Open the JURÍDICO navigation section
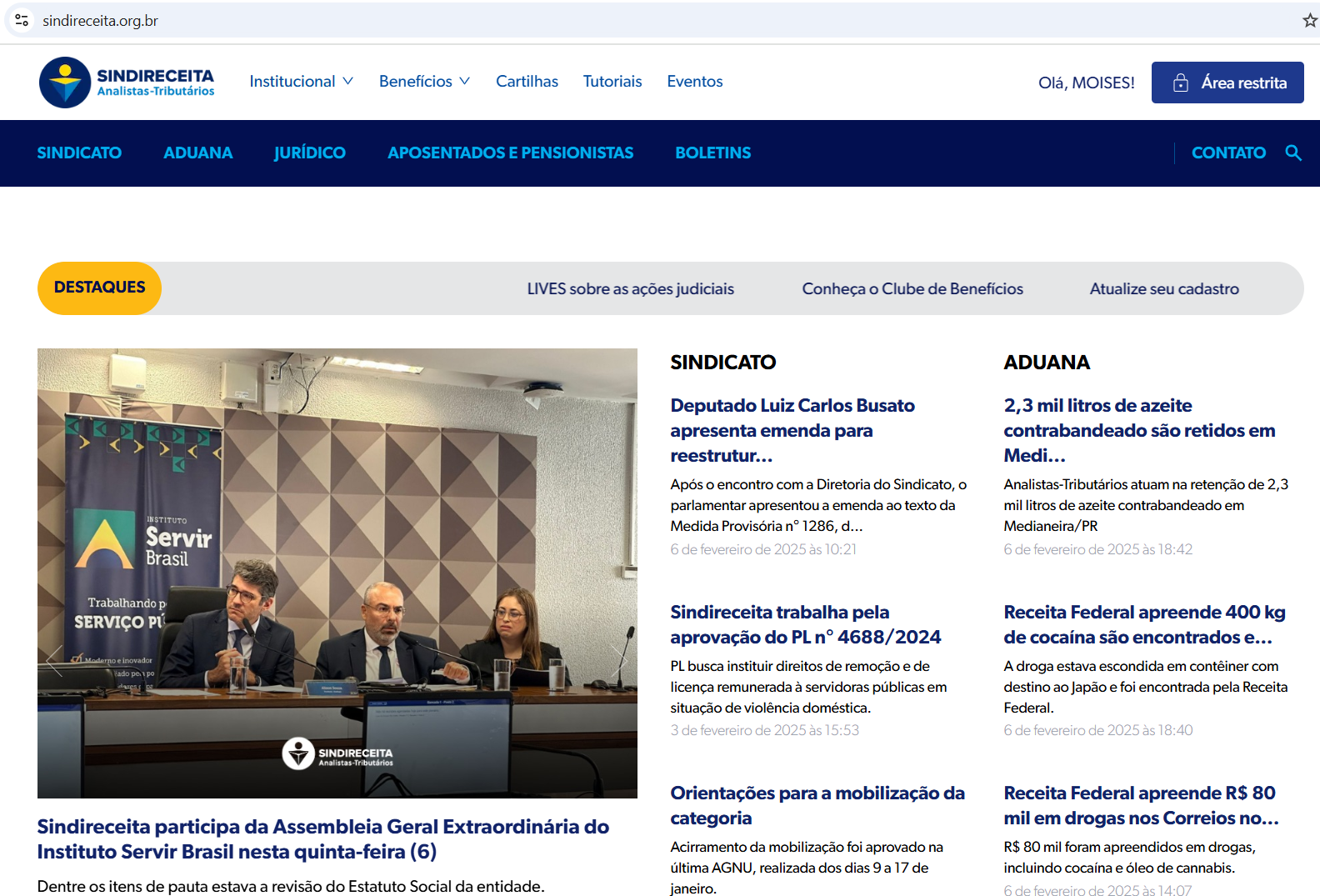This screenshot has height=896, width=1320. [309, 153]
